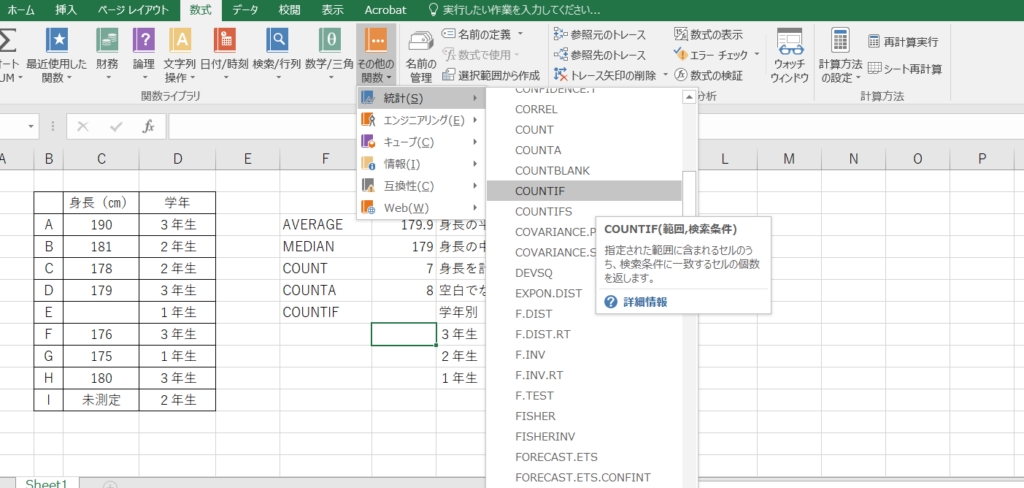Image resolution: width=1024 pixels, height=488 pixels.
Task: Expand エンジニアリング(E) submenu
Action: coord(421,120)
